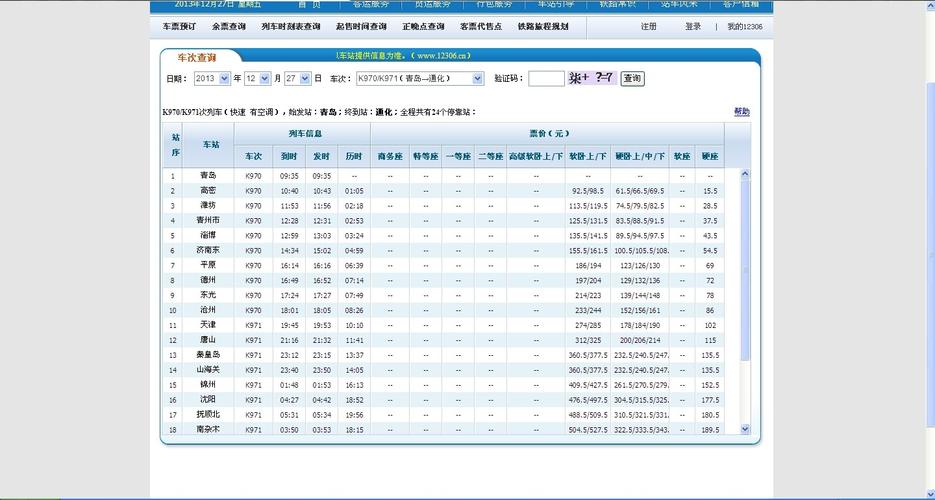The height and width of the screenshot is (500, 935).
Task: Click the 硬座 column header
Action: (710, 157)
